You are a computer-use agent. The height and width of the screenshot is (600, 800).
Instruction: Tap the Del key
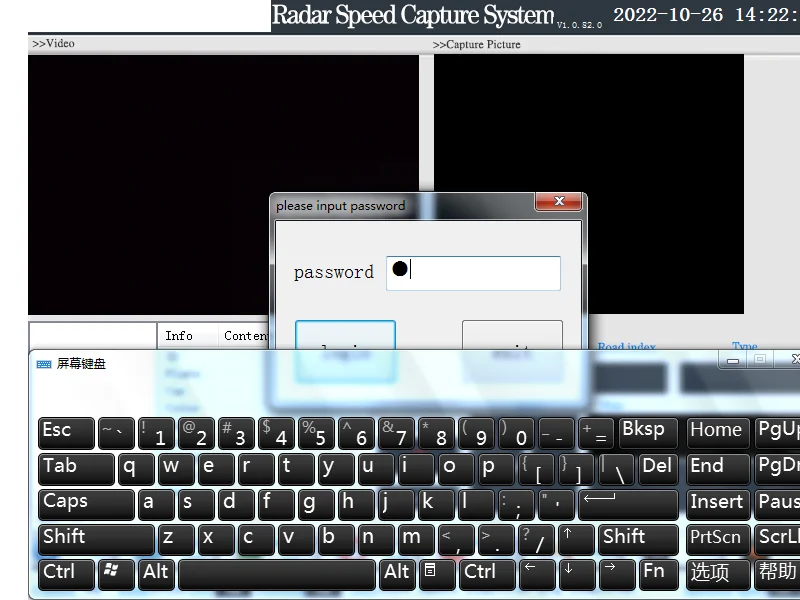[658, 468]
